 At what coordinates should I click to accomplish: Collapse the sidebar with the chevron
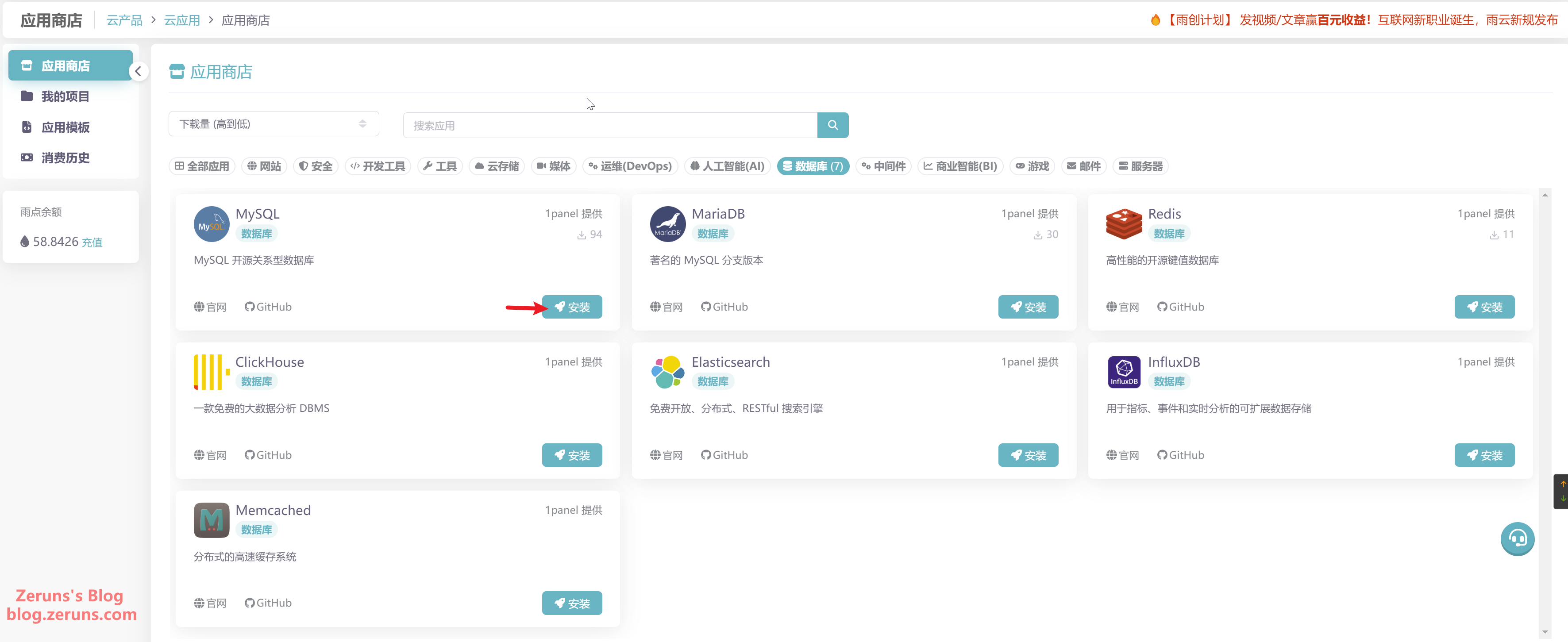point(138,72)
